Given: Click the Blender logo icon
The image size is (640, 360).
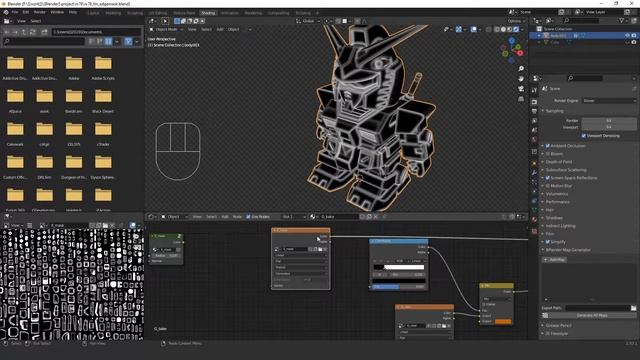Looking at the screenshot, I should coord(6,12).
